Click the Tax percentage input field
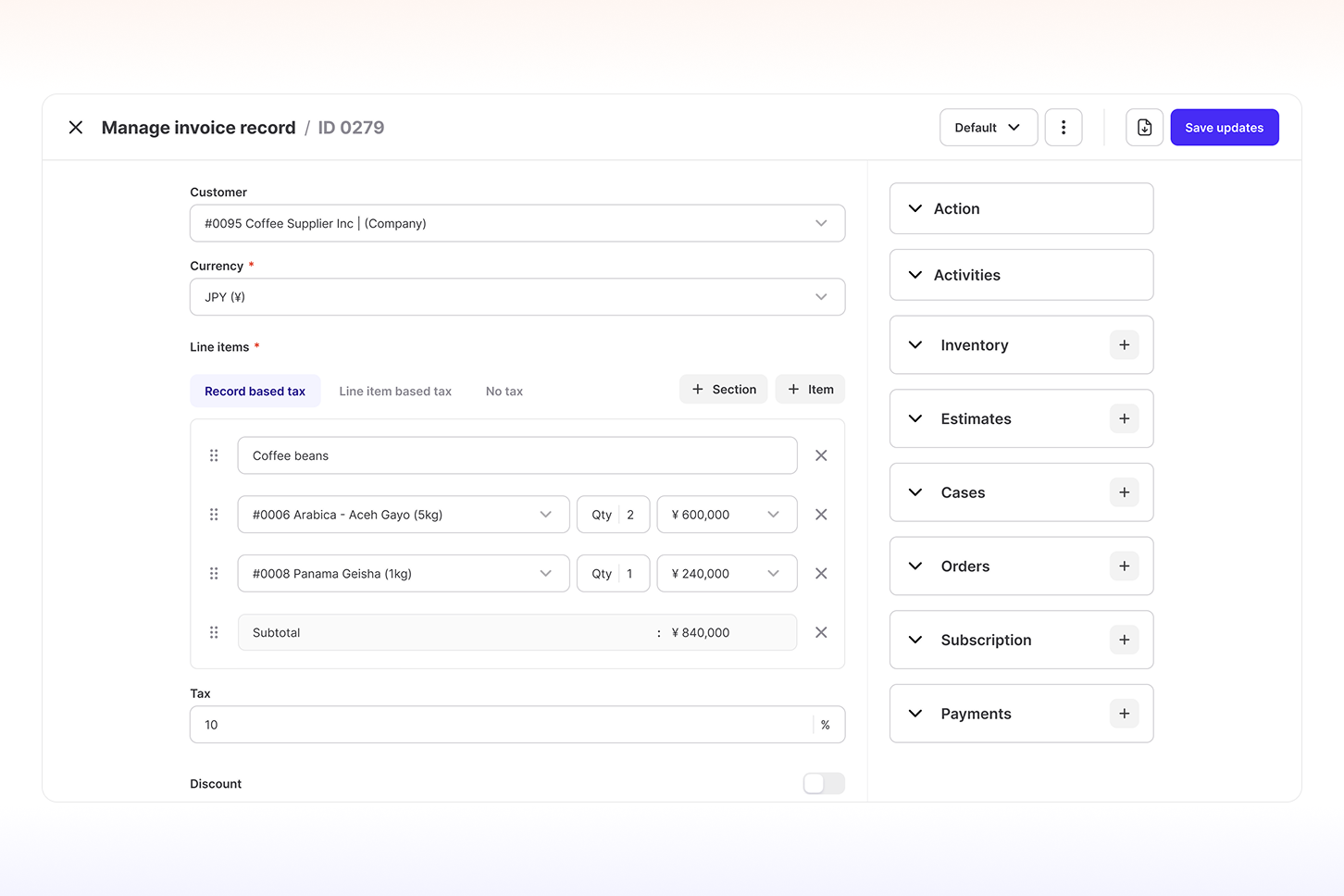Viewport: 1344px width, 896px height. (500, 725)
